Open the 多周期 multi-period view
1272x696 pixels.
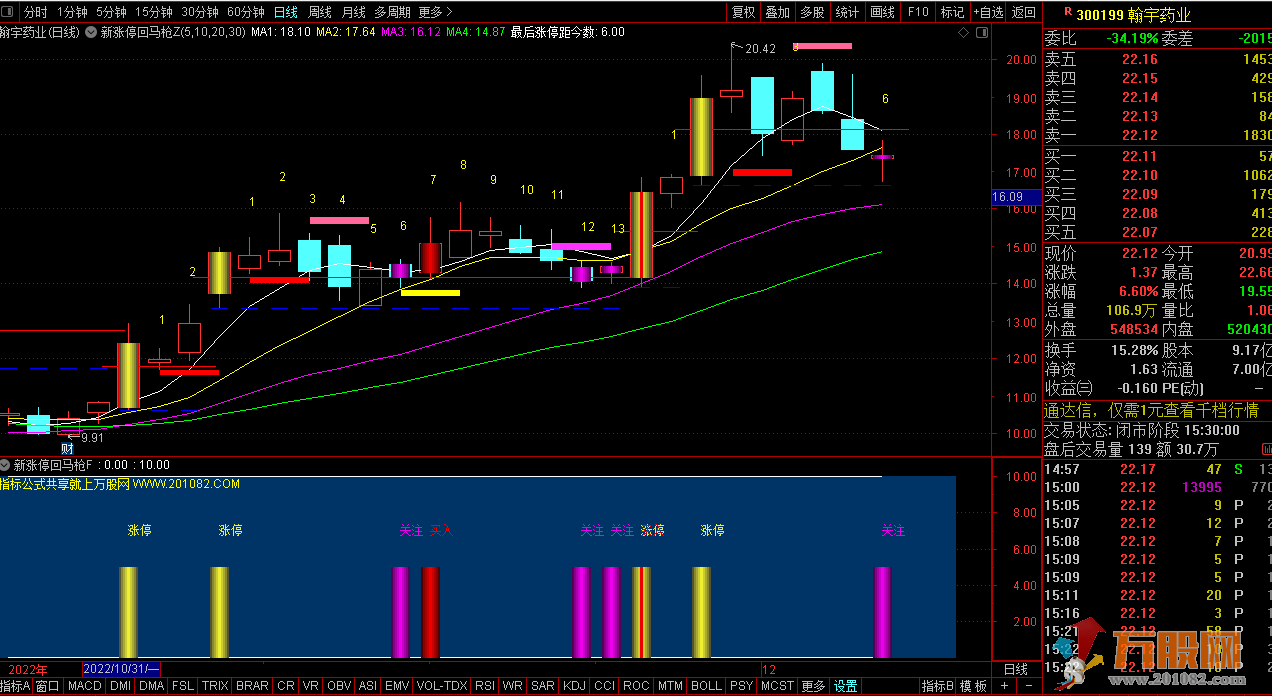point(393,12)
